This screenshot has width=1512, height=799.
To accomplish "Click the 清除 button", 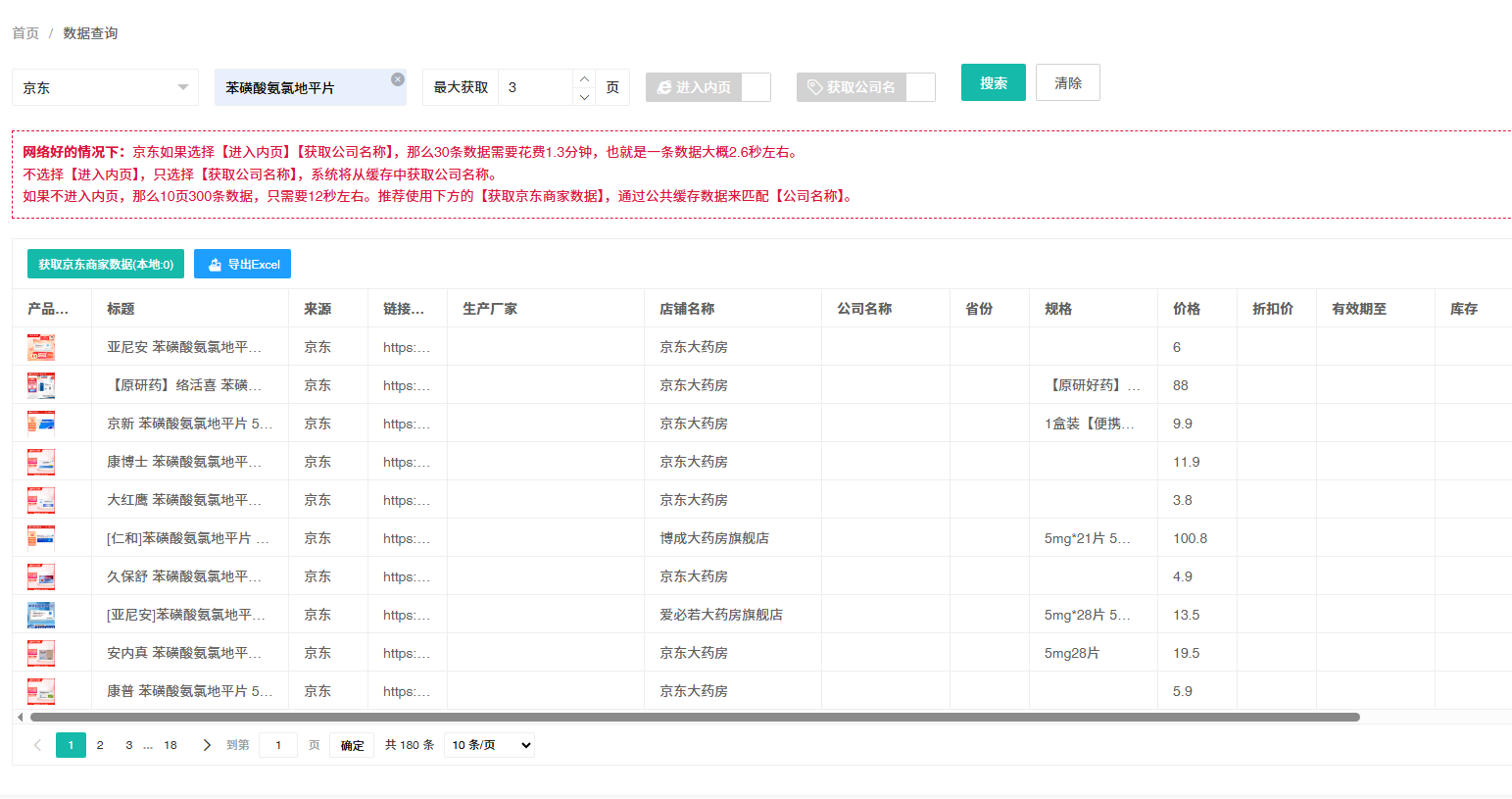I will pos(1067,83).
